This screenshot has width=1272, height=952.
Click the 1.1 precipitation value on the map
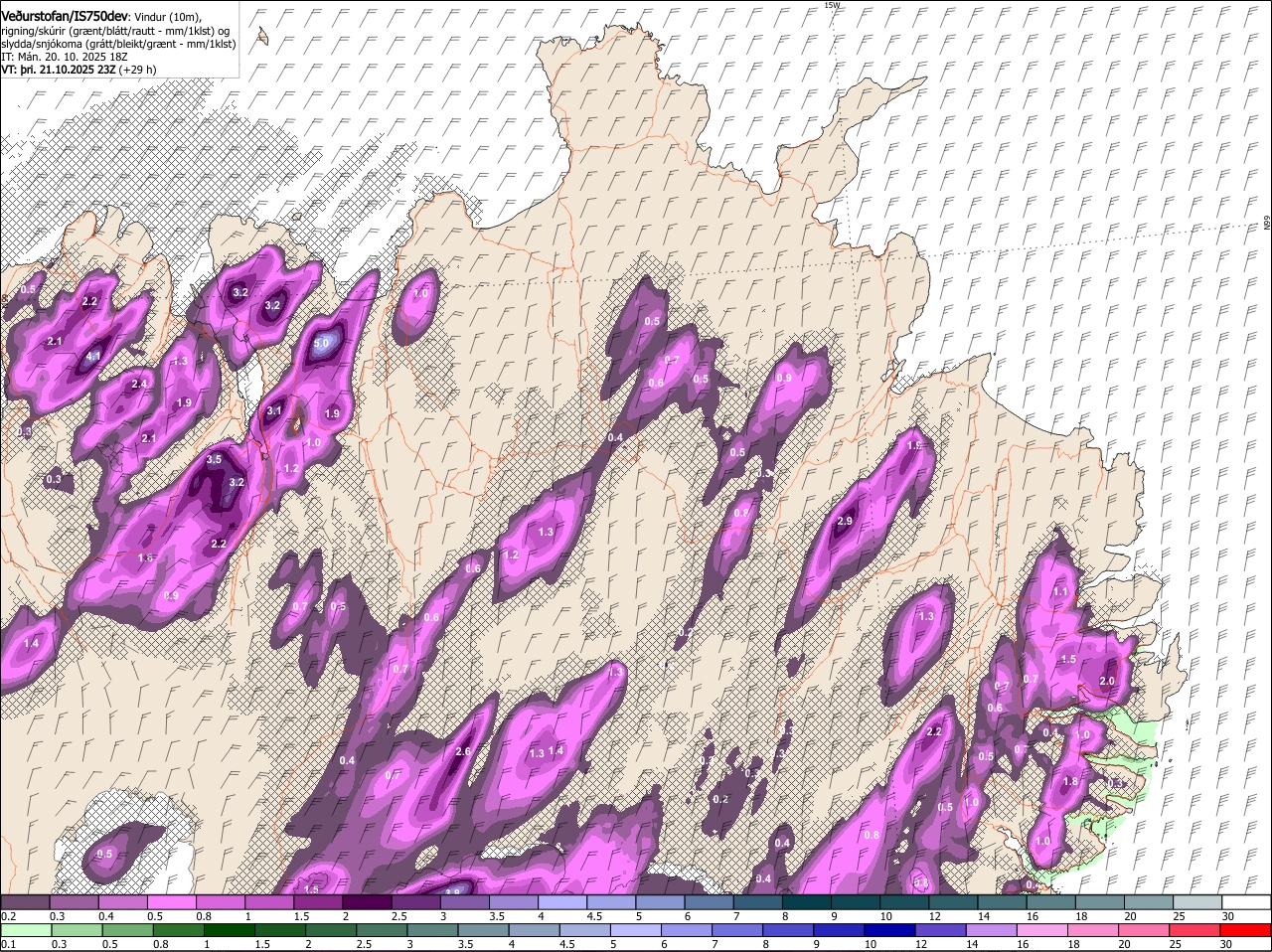coord(1060,591)
